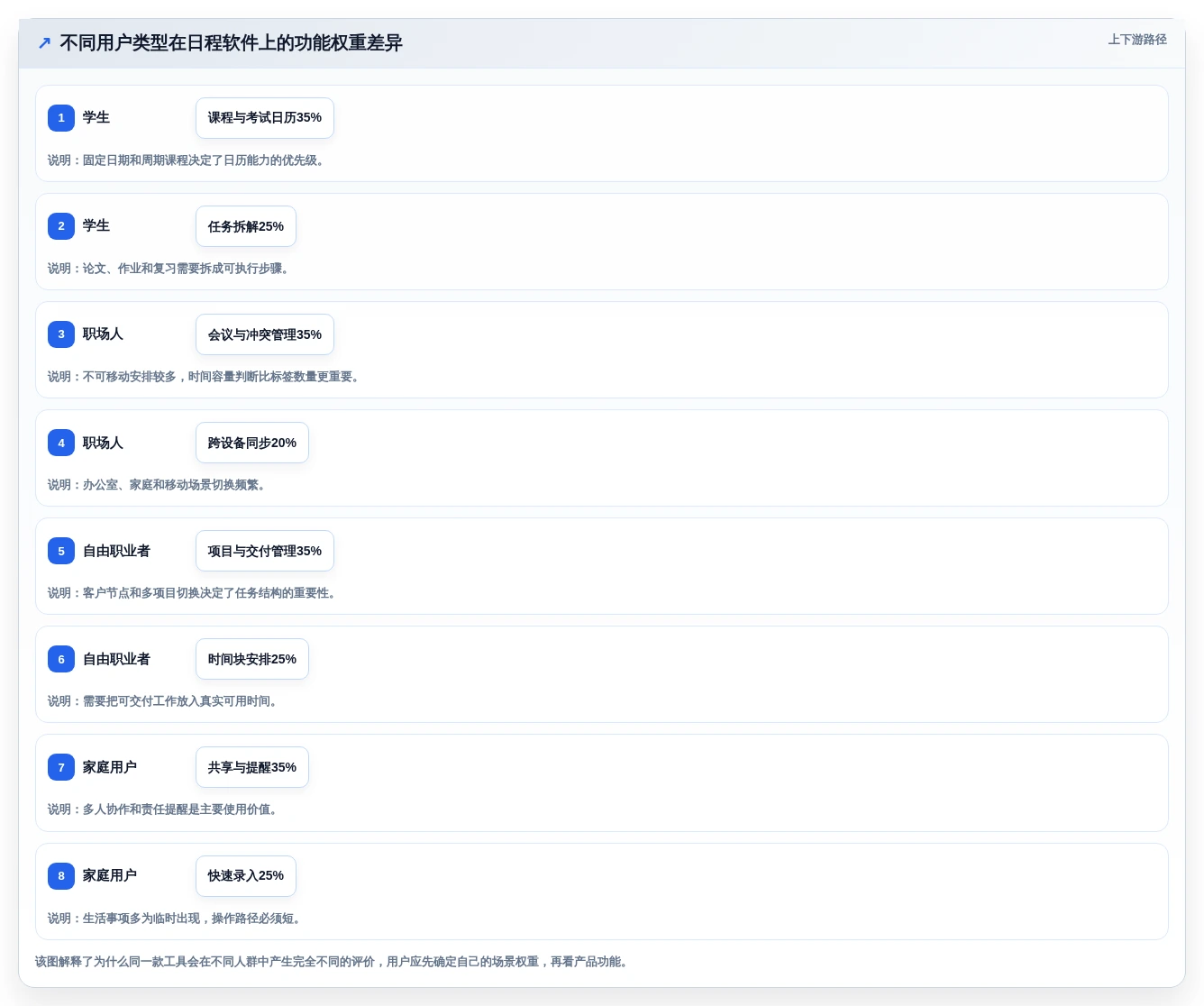
Task: Click the arrow icon beside the title
Action: point(44,43)
